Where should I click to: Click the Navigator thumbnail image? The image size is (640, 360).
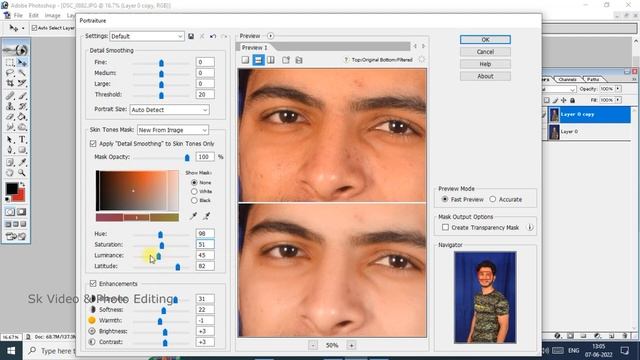pyautogui.click(x=485, y=297)
